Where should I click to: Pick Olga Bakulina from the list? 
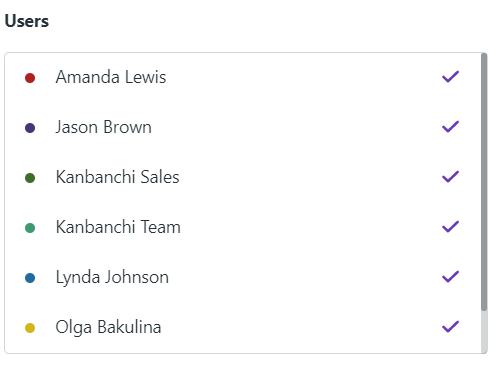click(108, 327)
